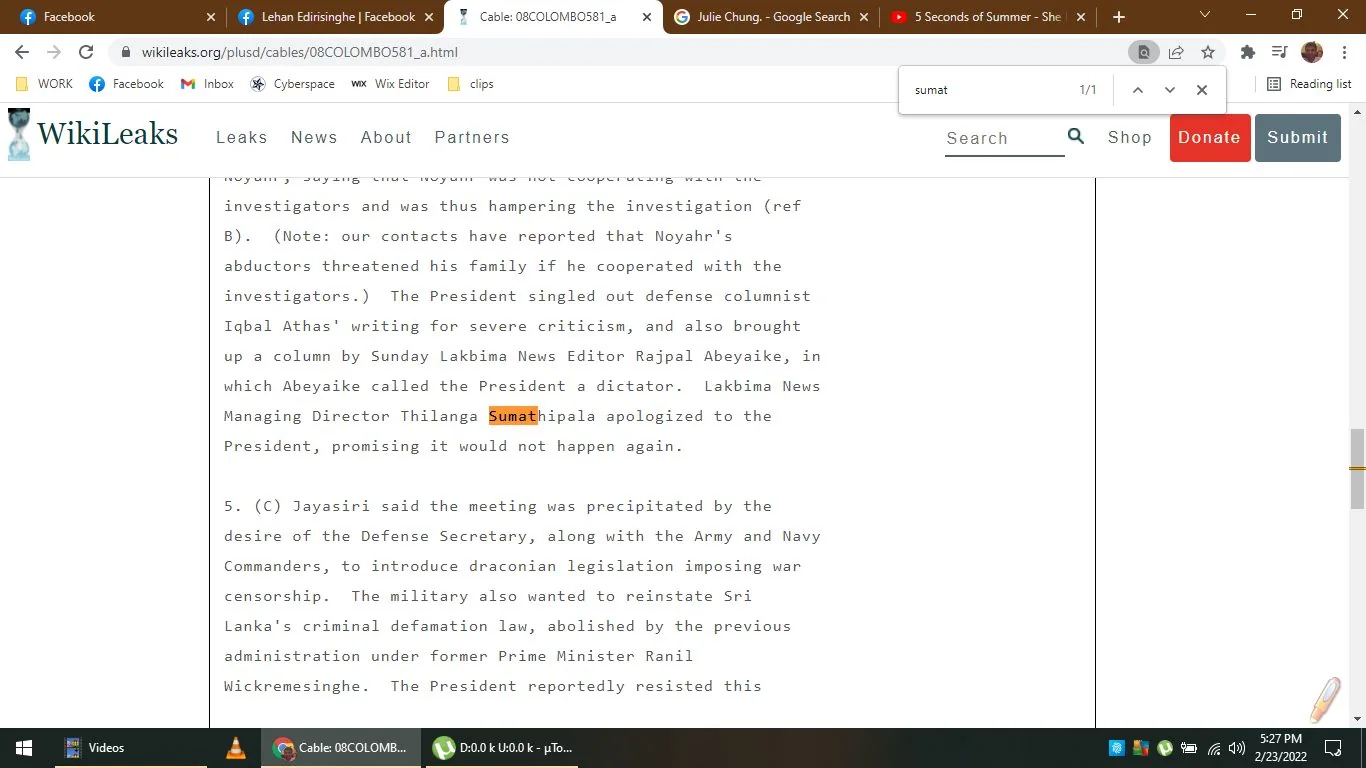The height and width of the screenshot is (768, 1366).
Task: Click the site info lock icon
Action: (x=125, y=52)
